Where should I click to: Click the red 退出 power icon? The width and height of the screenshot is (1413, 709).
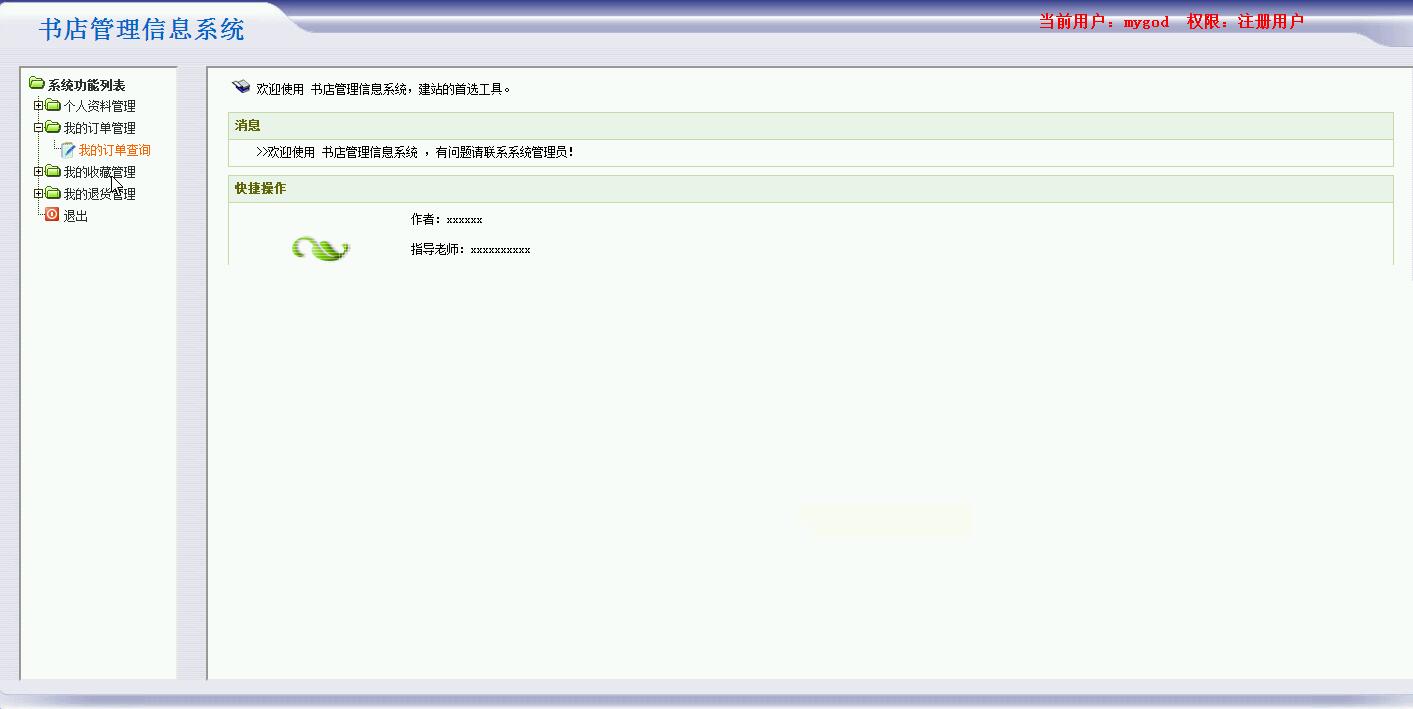point(52,215)
